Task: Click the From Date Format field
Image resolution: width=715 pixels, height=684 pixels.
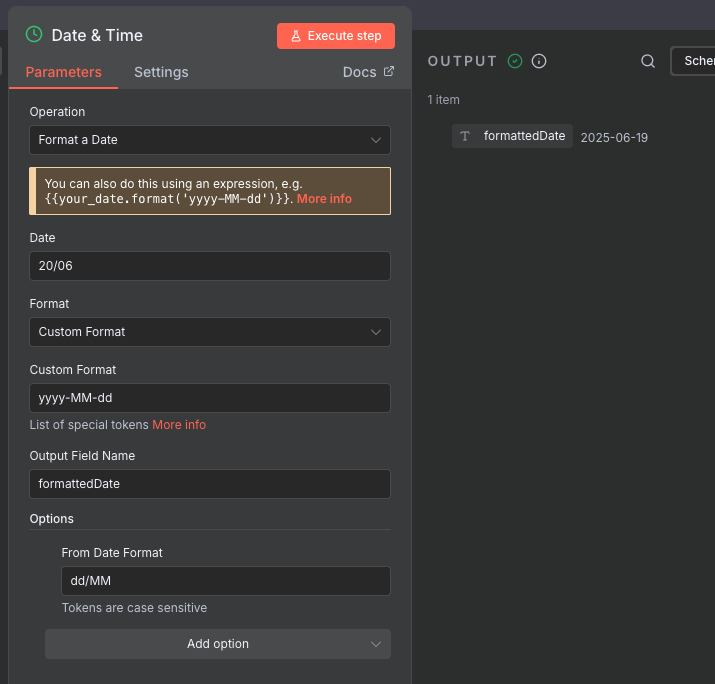Action: pos(226,581)
